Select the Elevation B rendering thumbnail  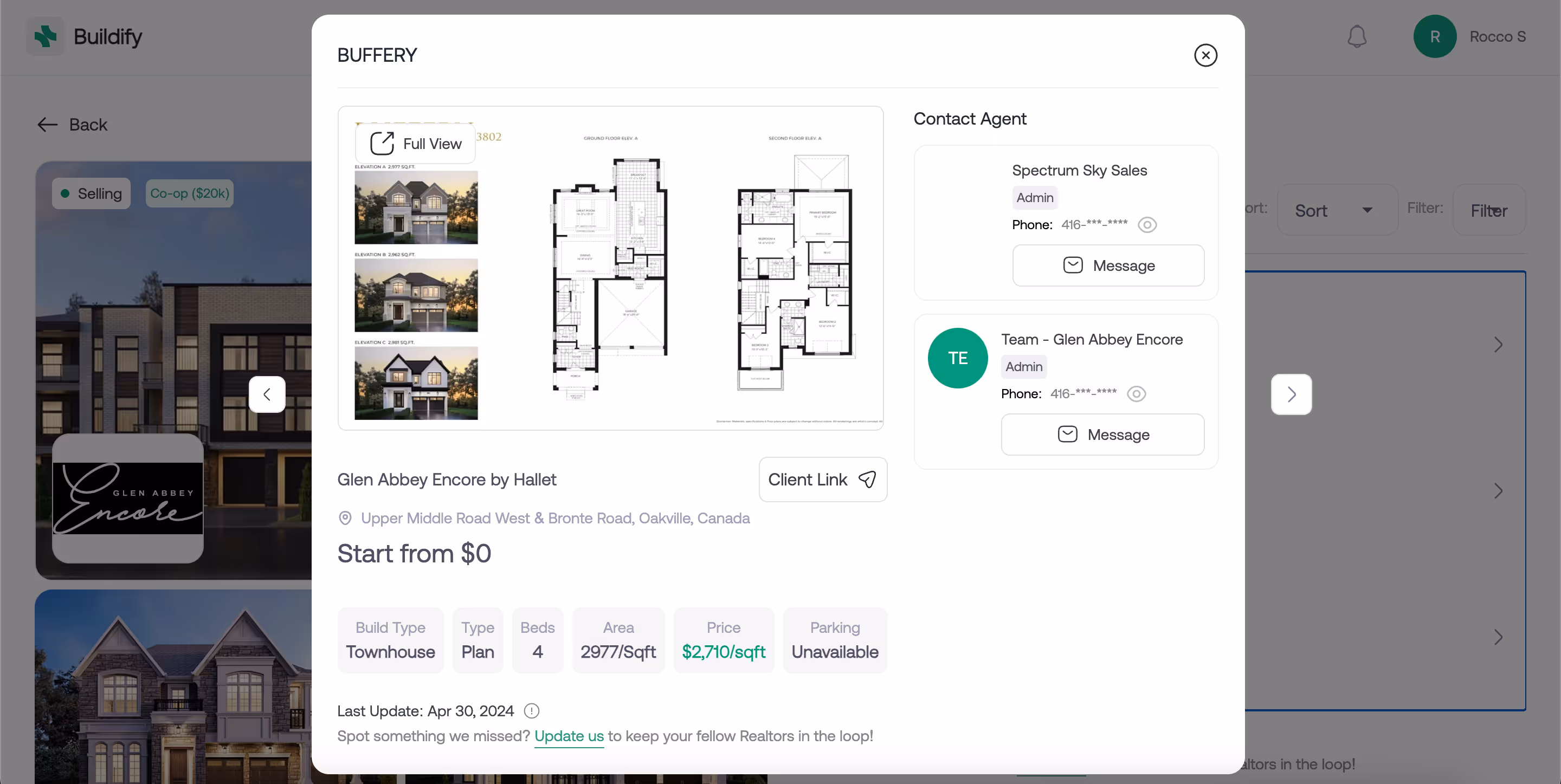pyautogui.click(x=416, y=296)
